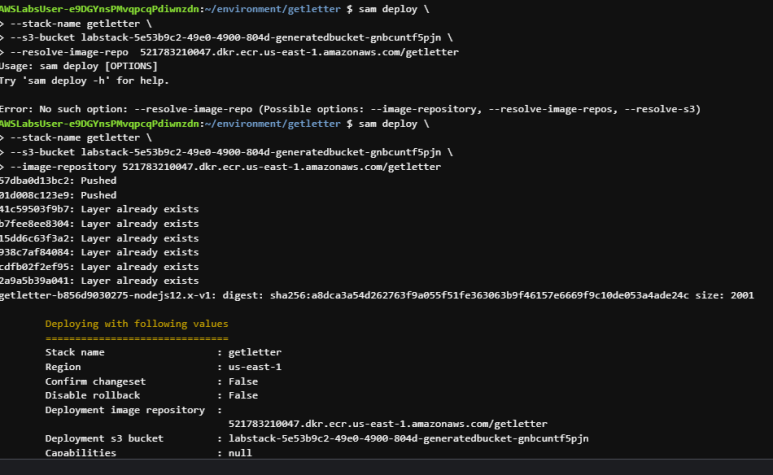This screenshot has width=773, height=475.
Task: Click '01d008c123e9: Pushed' line
Action: [58, 196]
